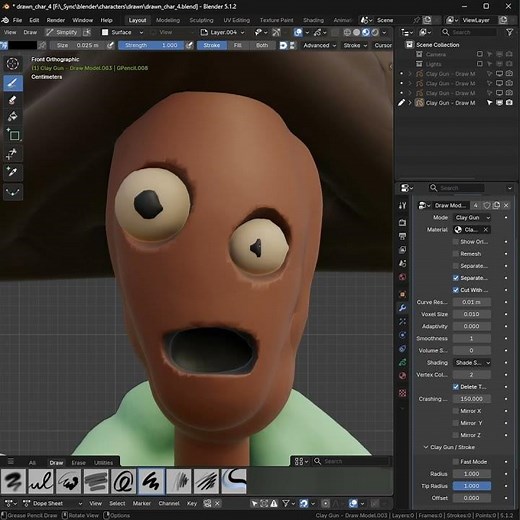
Task: Click the outliner filter funnel icon
Action: click(x=509, y=32)
